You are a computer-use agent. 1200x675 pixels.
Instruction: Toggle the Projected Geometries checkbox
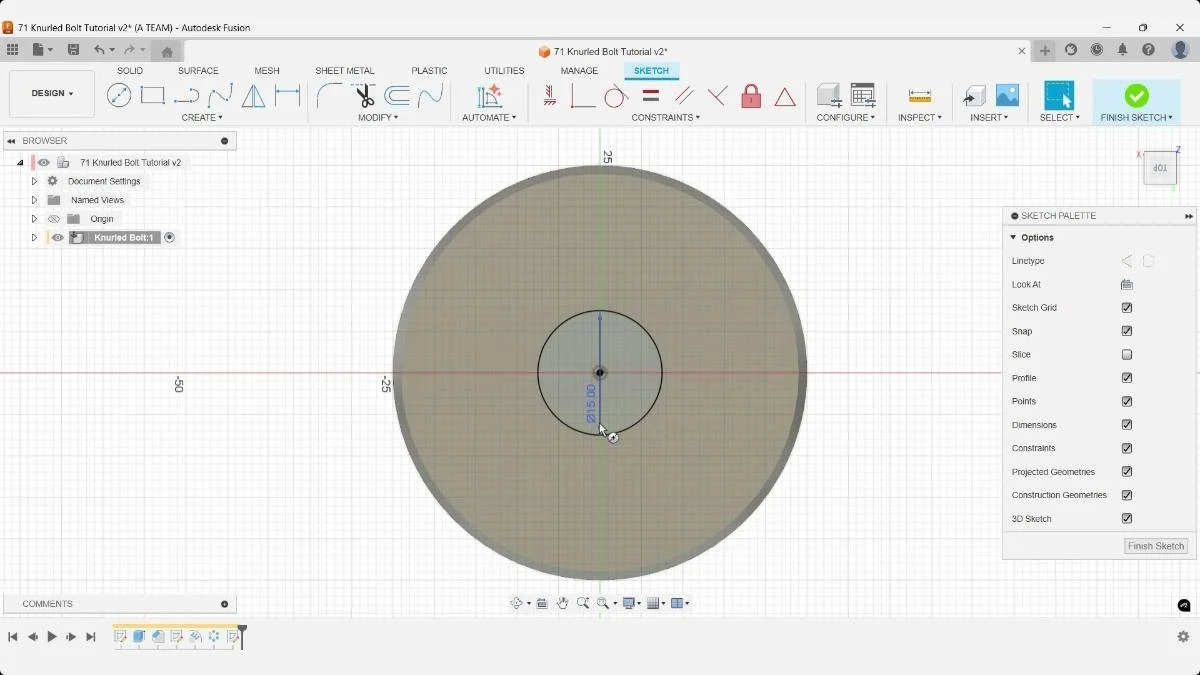click(1127, 472)
